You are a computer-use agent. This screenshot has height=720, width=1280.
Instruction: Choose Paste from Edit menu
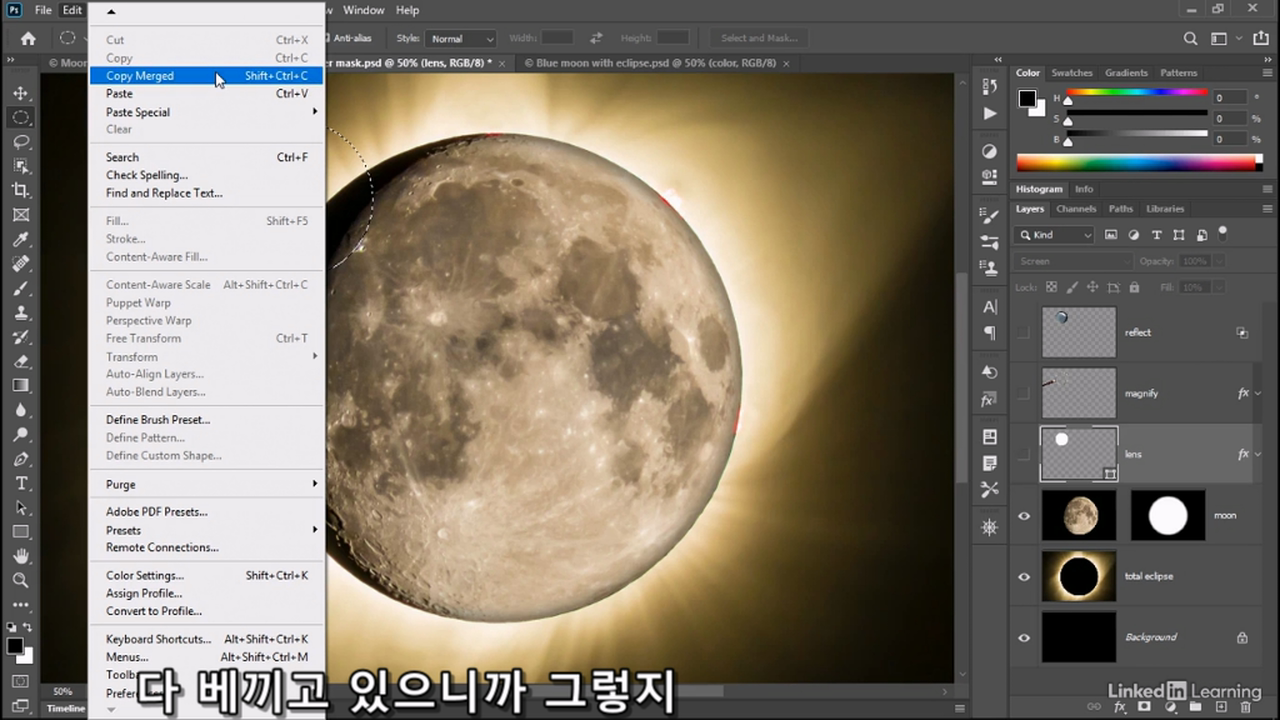click(x=206, y=94)
